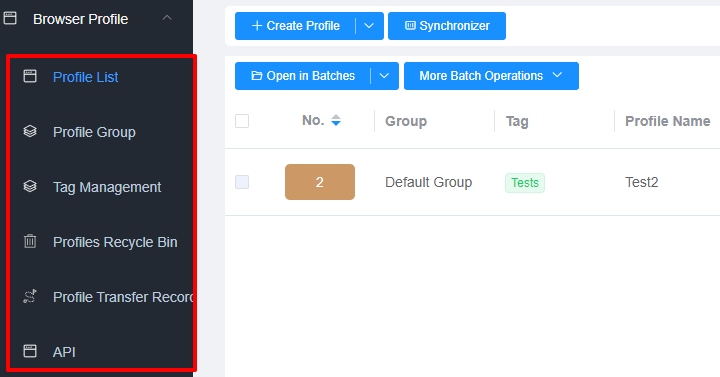Click the tan number 2 badge
The image size is (720, 377).
(x=320, y=182)
